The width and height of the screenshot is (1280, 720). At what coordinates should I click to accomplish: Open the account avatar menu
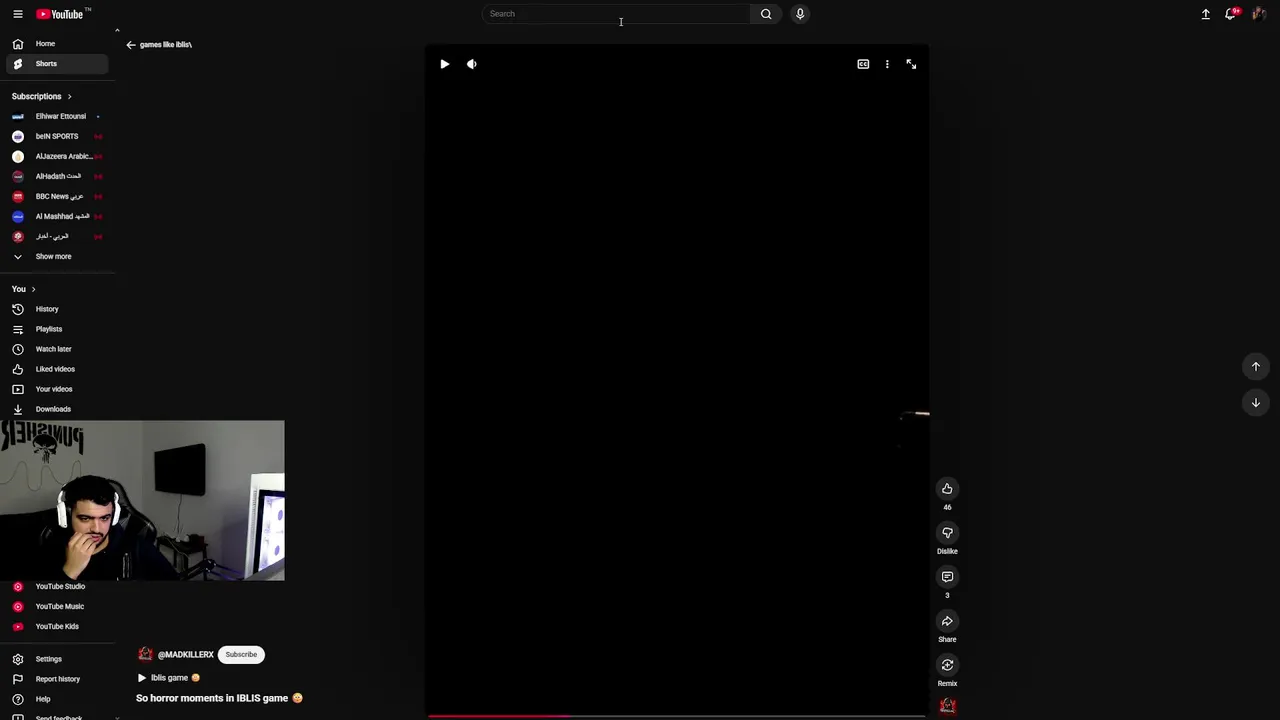pos(1259,14)
